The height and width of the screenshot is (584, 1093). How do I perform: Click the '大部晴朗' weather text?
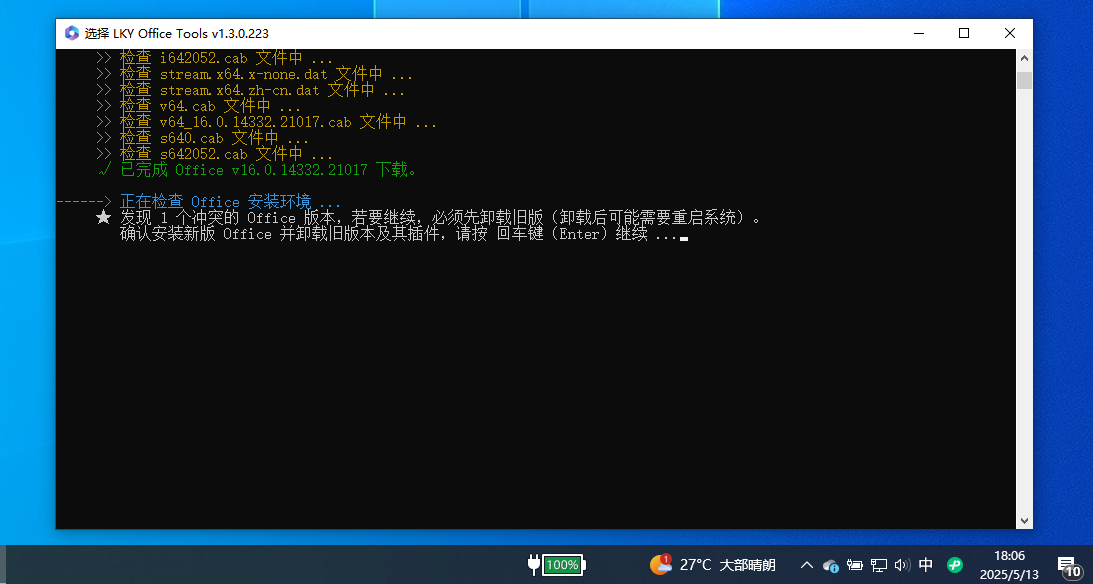click(747, 565)
